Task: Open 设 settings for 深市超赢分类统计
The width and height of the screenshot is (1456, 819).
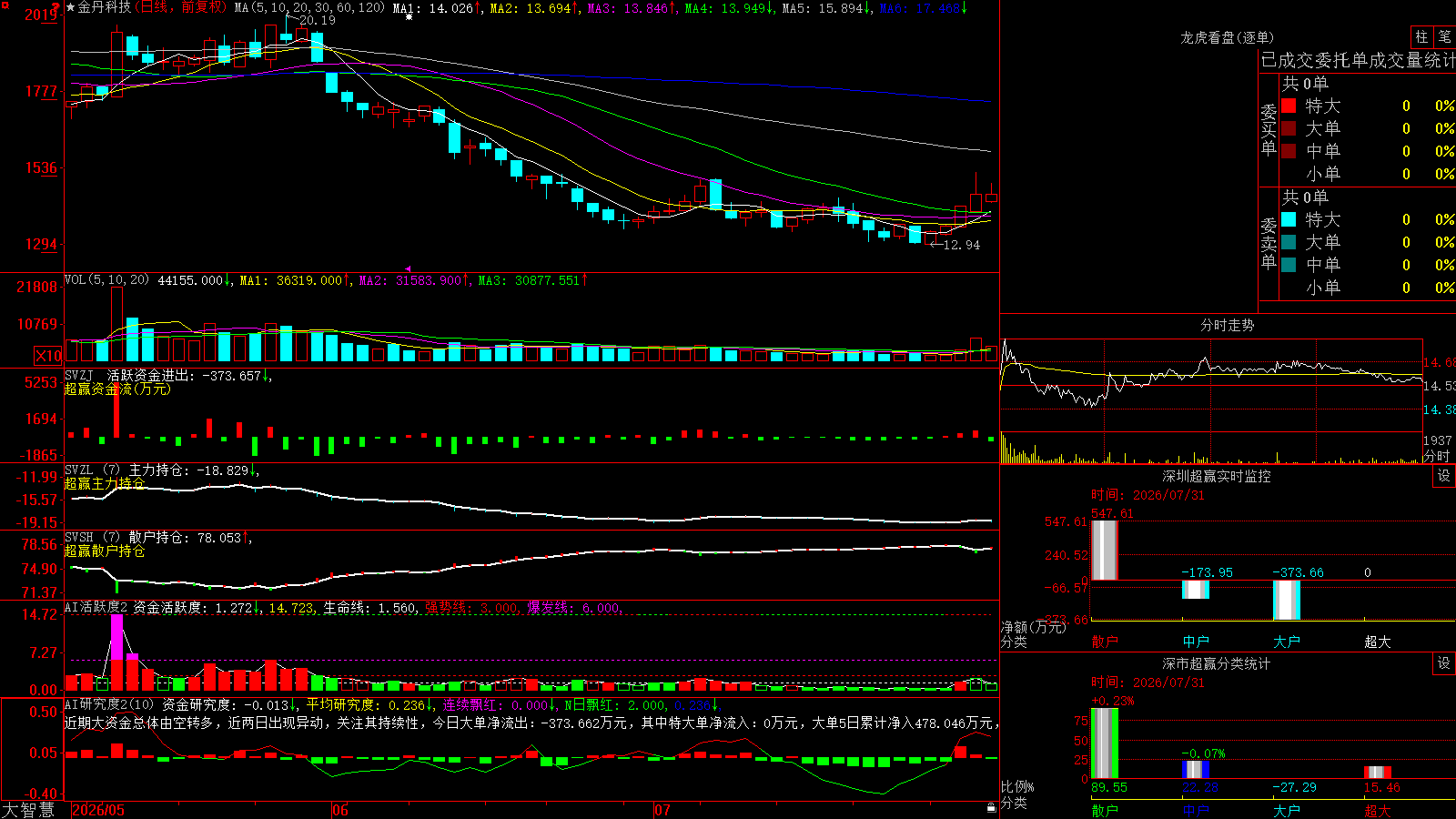Action: coord(1444,663)
